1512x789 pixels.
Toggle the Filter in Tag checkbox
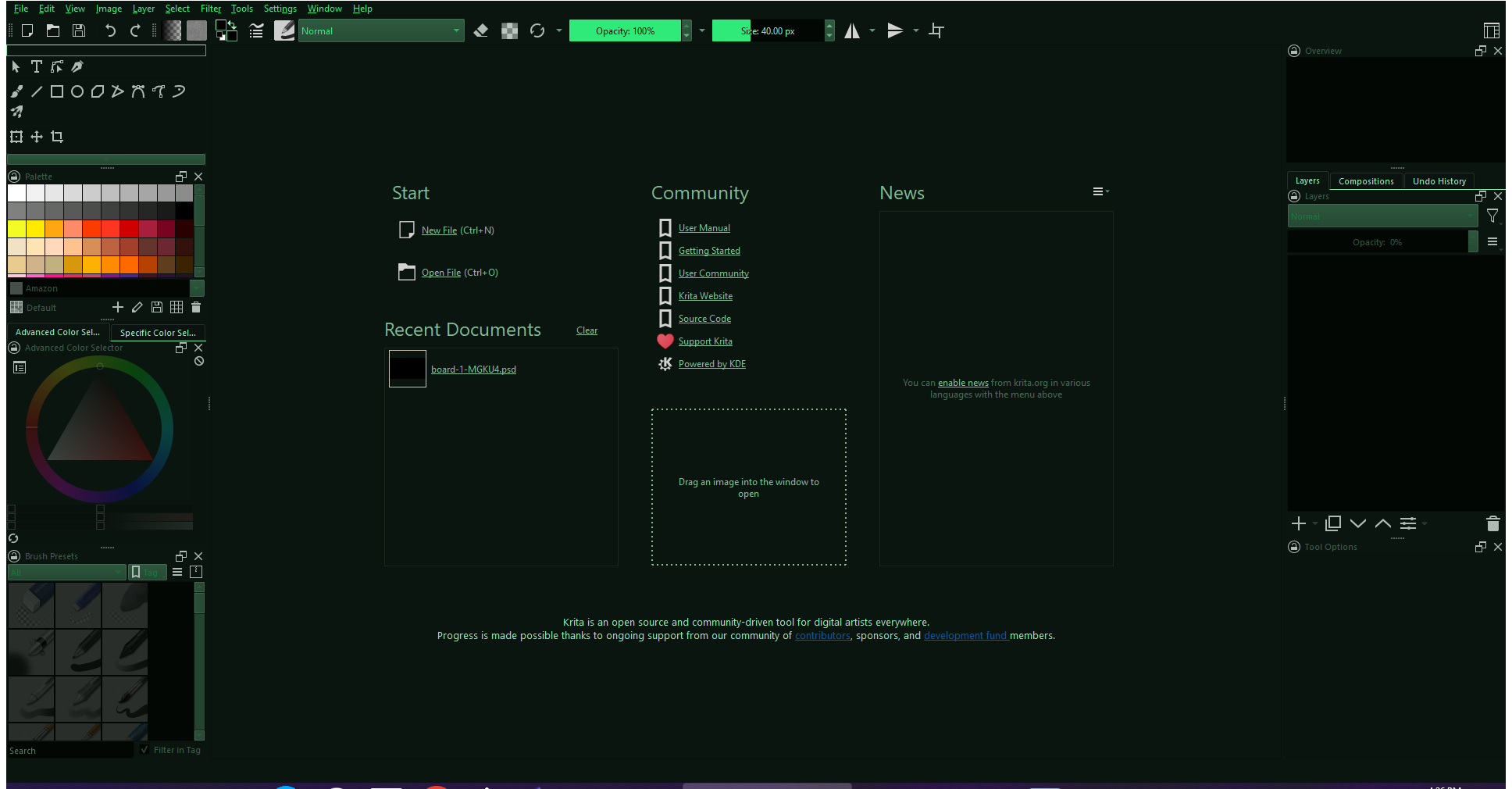click(x=144, y=750)
